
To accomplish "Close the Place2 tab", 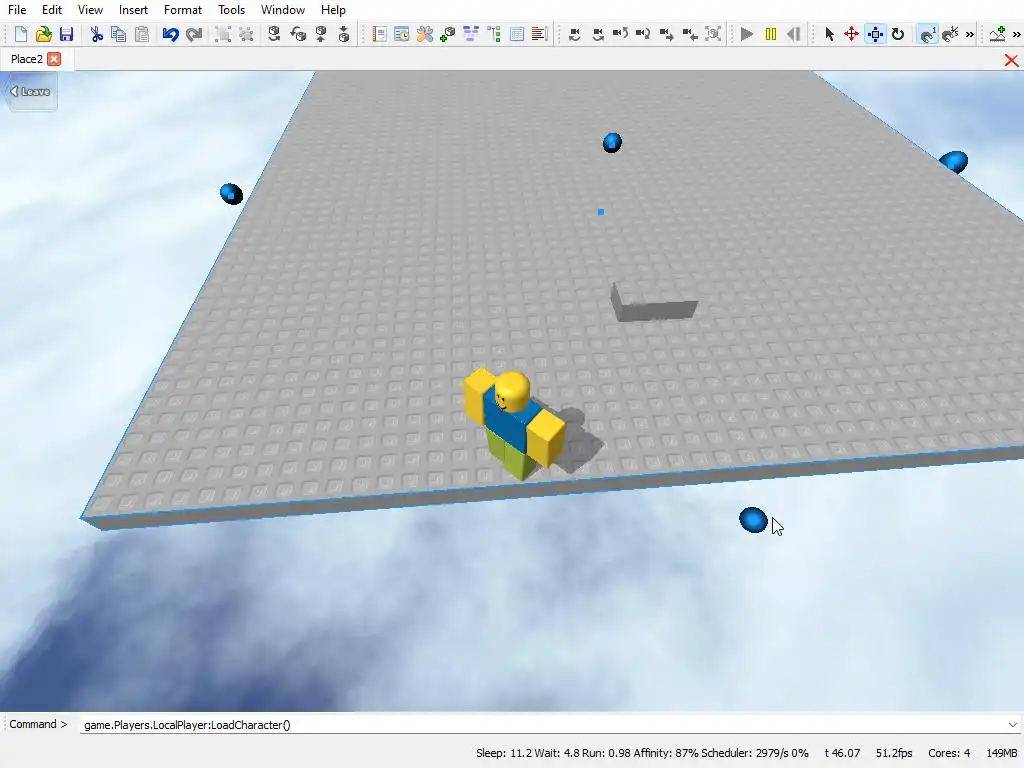I will pos(54,59).
